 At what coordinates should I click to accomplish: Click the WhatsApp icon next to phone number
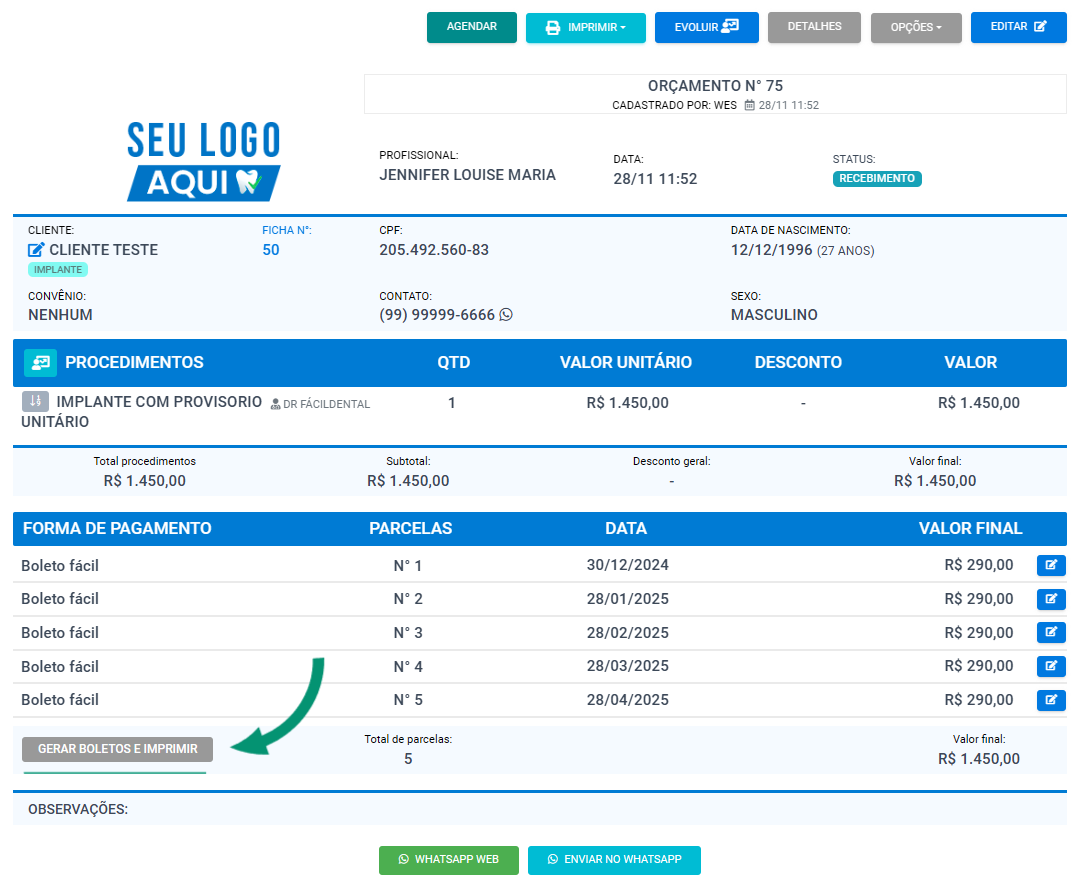(x=506, y=314)
